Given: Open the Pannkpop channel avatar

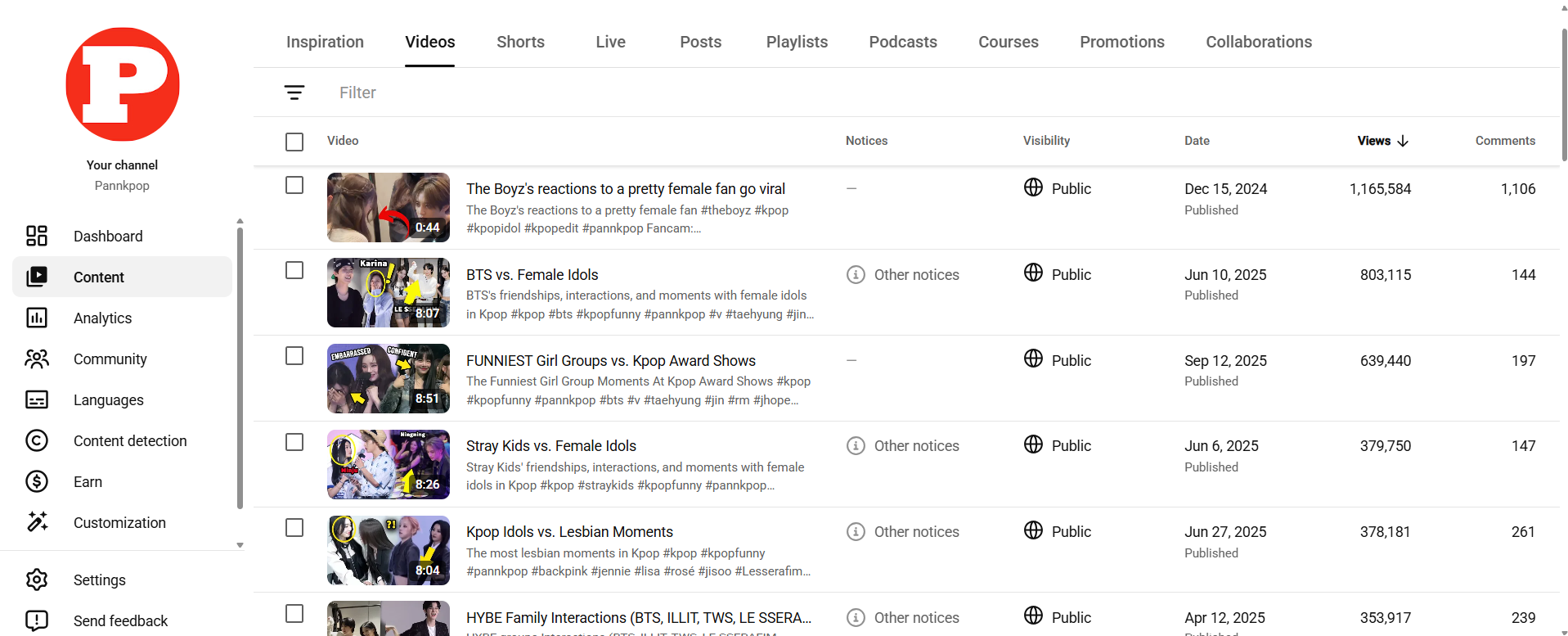Looking at the screenshot, I should (123, 84).
